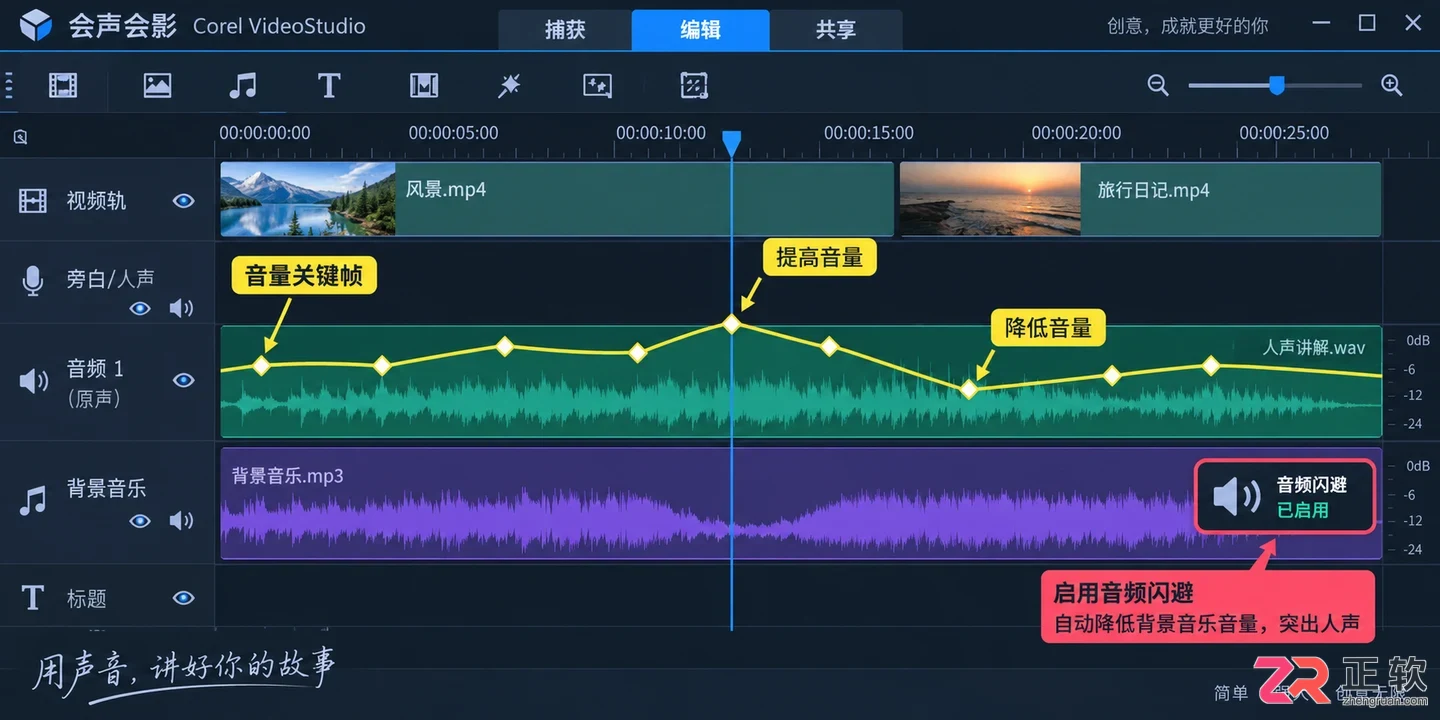Click ruler time 00:00:25:00
The height and width of the screenshot is (720, 1440).
(1284, 133)
